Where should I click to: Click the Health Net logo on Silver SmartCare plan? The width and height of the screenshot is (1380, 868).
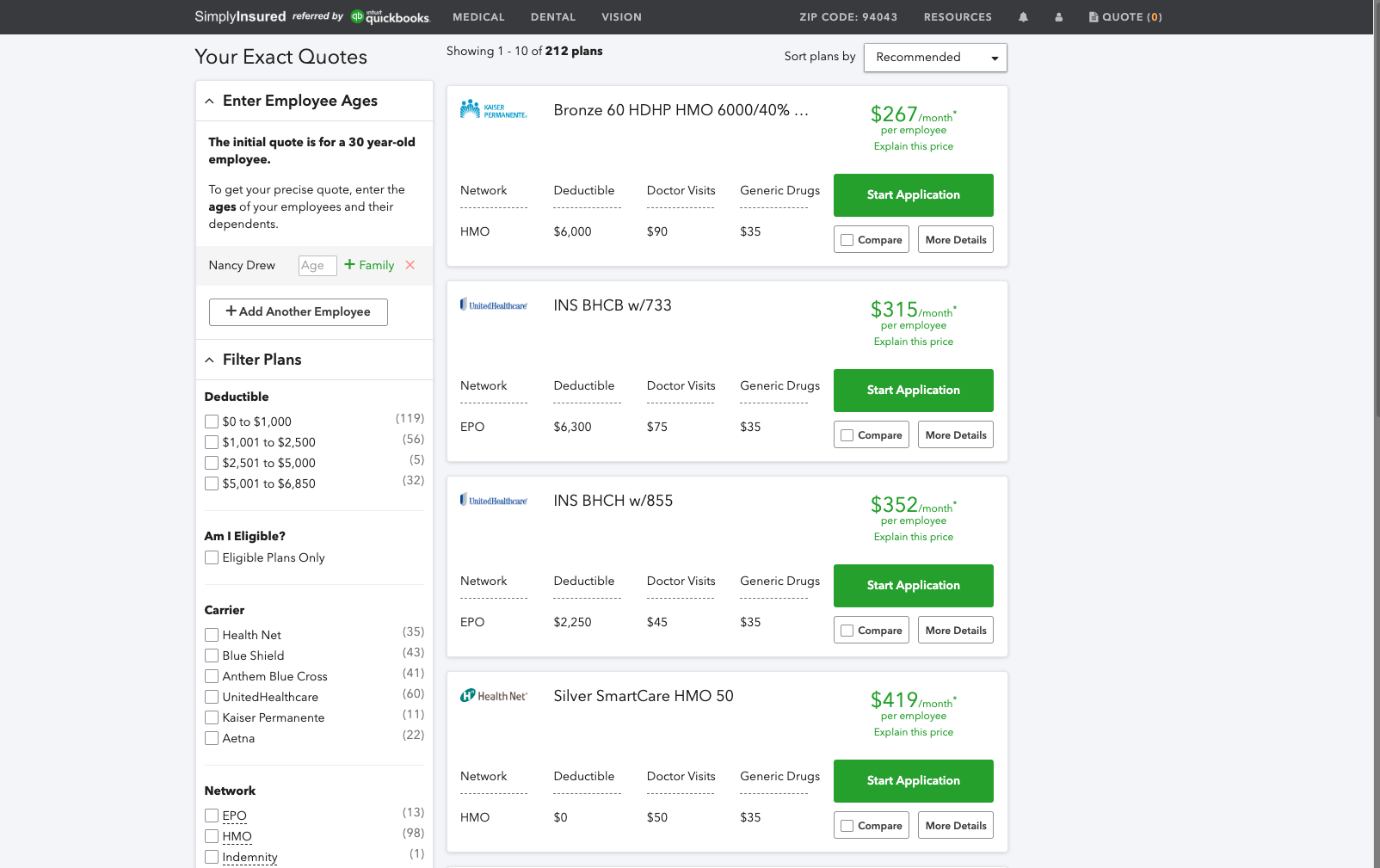click(x=495, y=694)
